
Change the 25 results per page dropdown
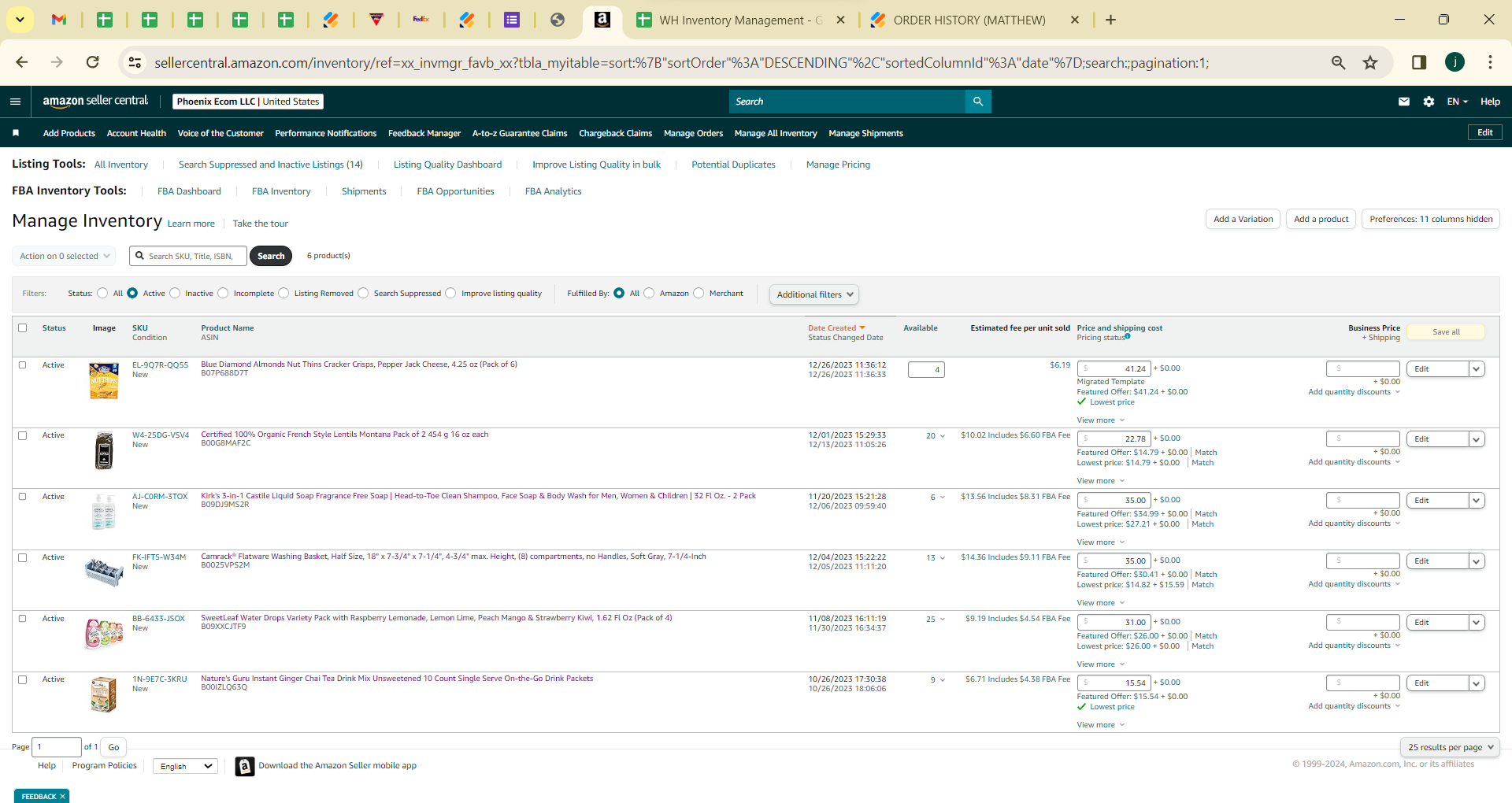click(x=1450, y=747)
